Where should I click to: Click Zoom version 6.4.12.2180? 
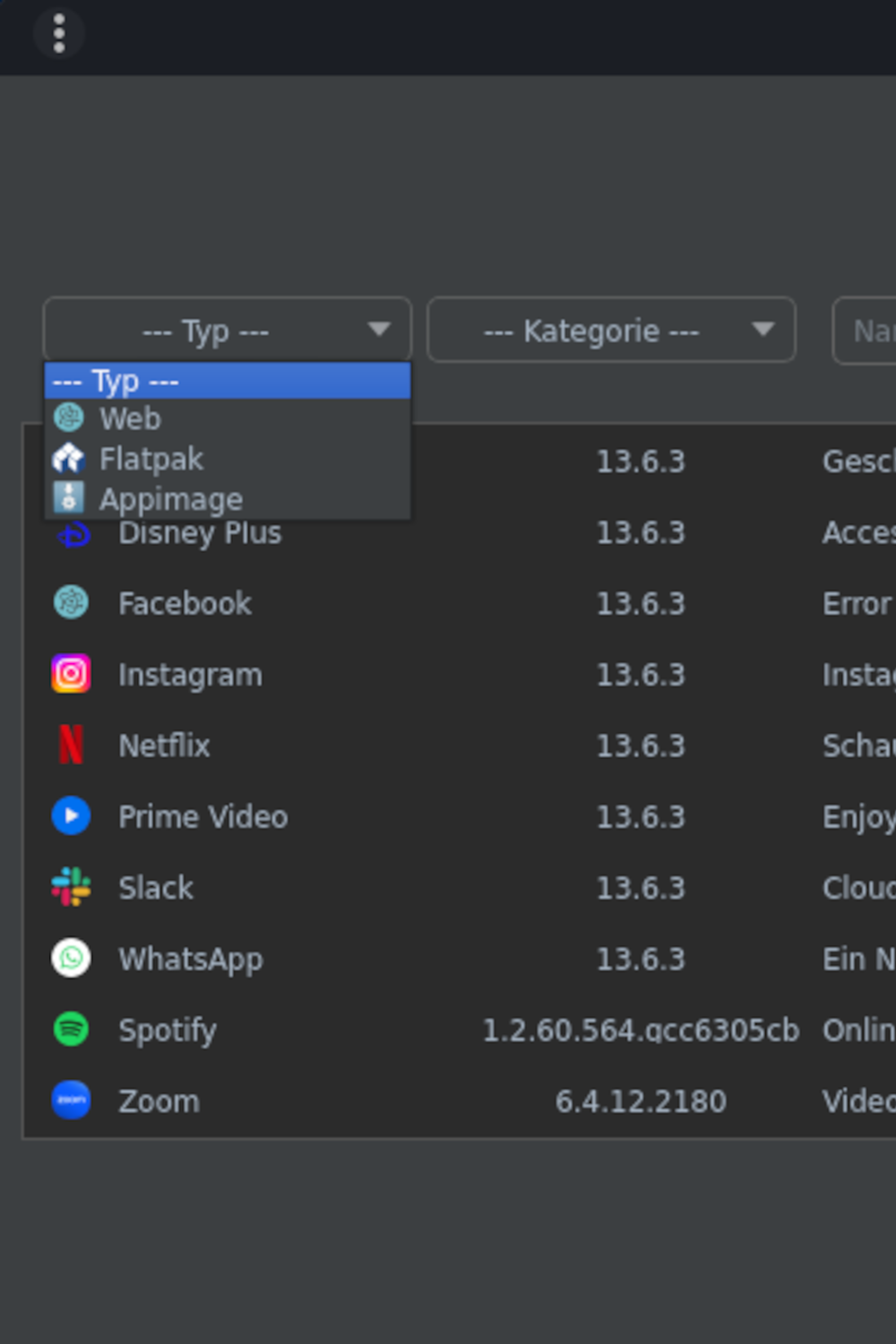pos(641,1101)
